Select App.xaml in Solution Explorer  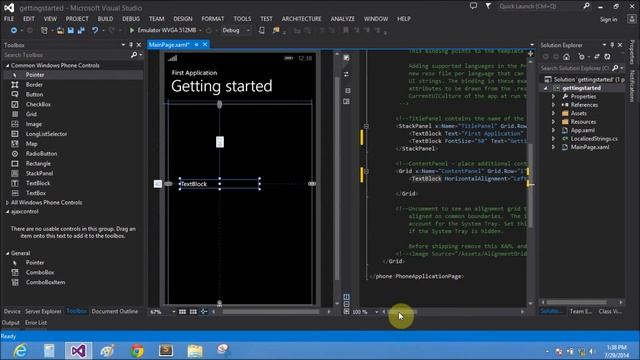click(x=582, y=130)
